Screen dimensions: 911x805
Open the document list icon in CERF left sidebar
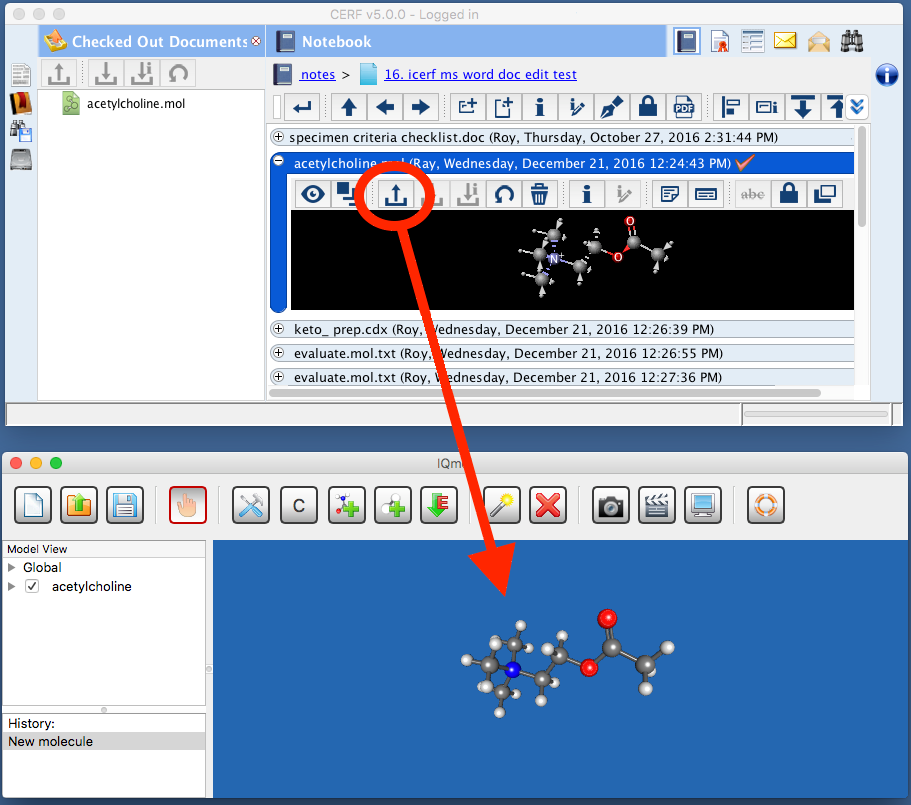[21, 75]
